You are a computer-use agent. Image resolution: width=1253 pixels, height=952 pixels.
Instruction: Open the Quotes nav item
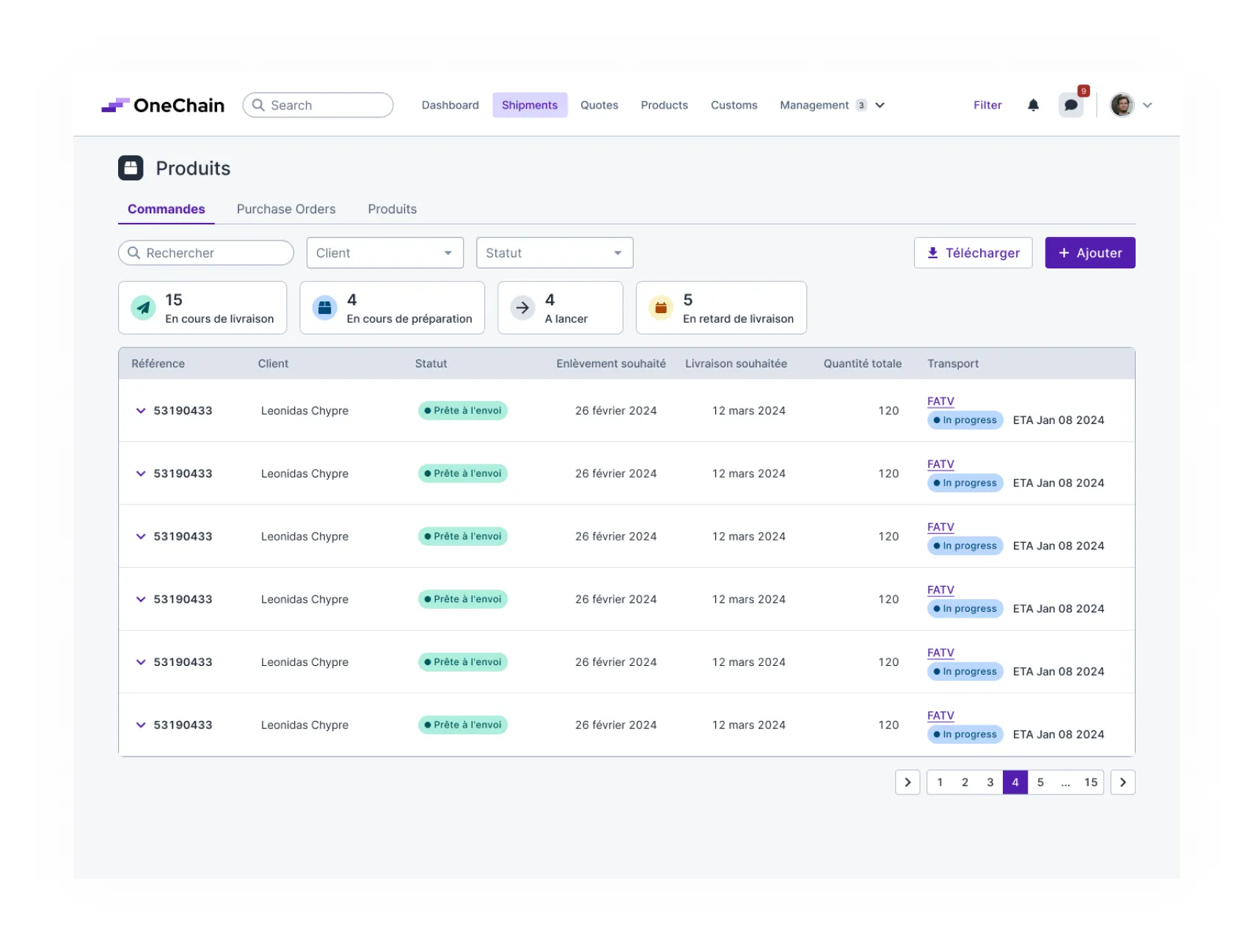pyautogui.click(x=599, y=105)
